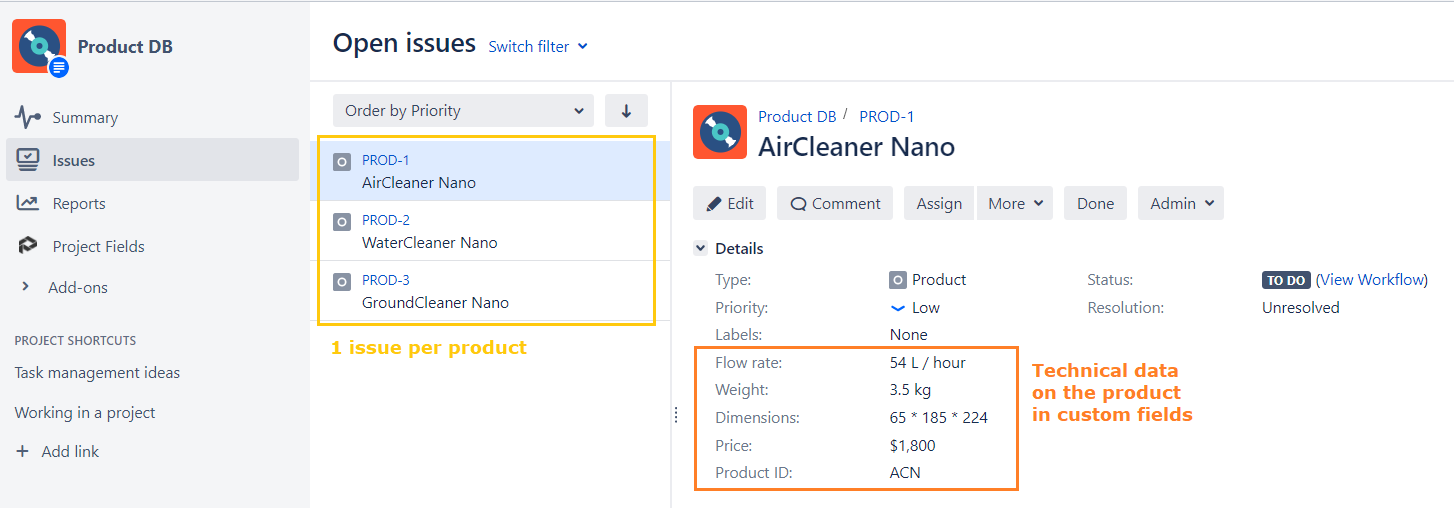Collapse the Details section
Image resolution: width=1454 pixels, height=508 pixels.
pos(700,248)
